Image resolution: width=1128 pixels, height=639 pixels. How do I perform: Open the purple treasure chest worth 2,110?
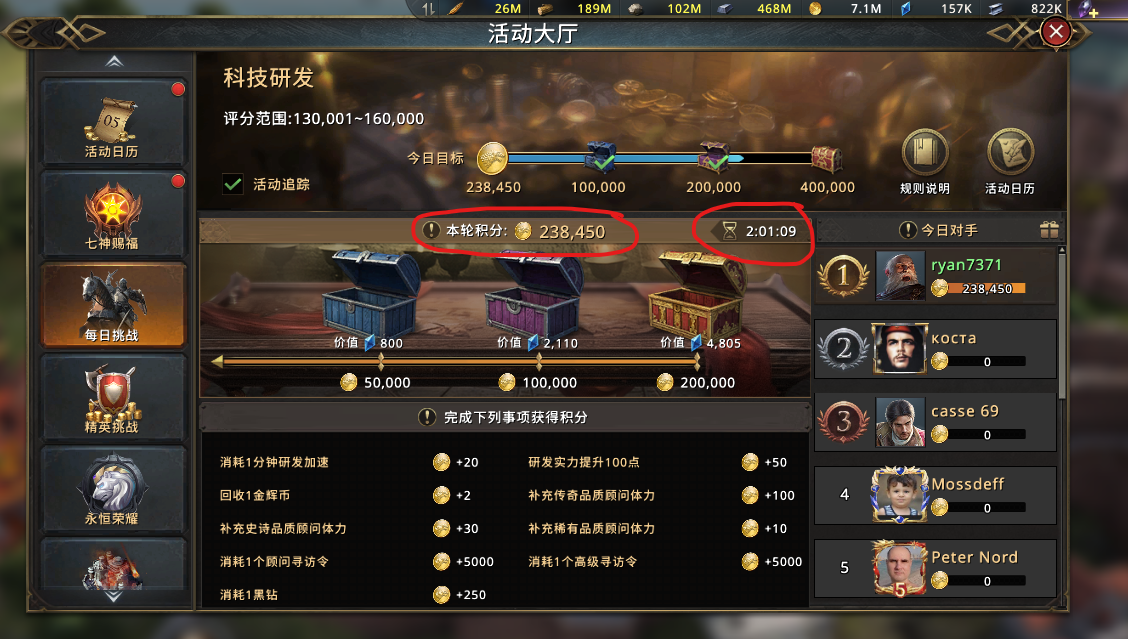pyautogui.click(x=536, y=294)
